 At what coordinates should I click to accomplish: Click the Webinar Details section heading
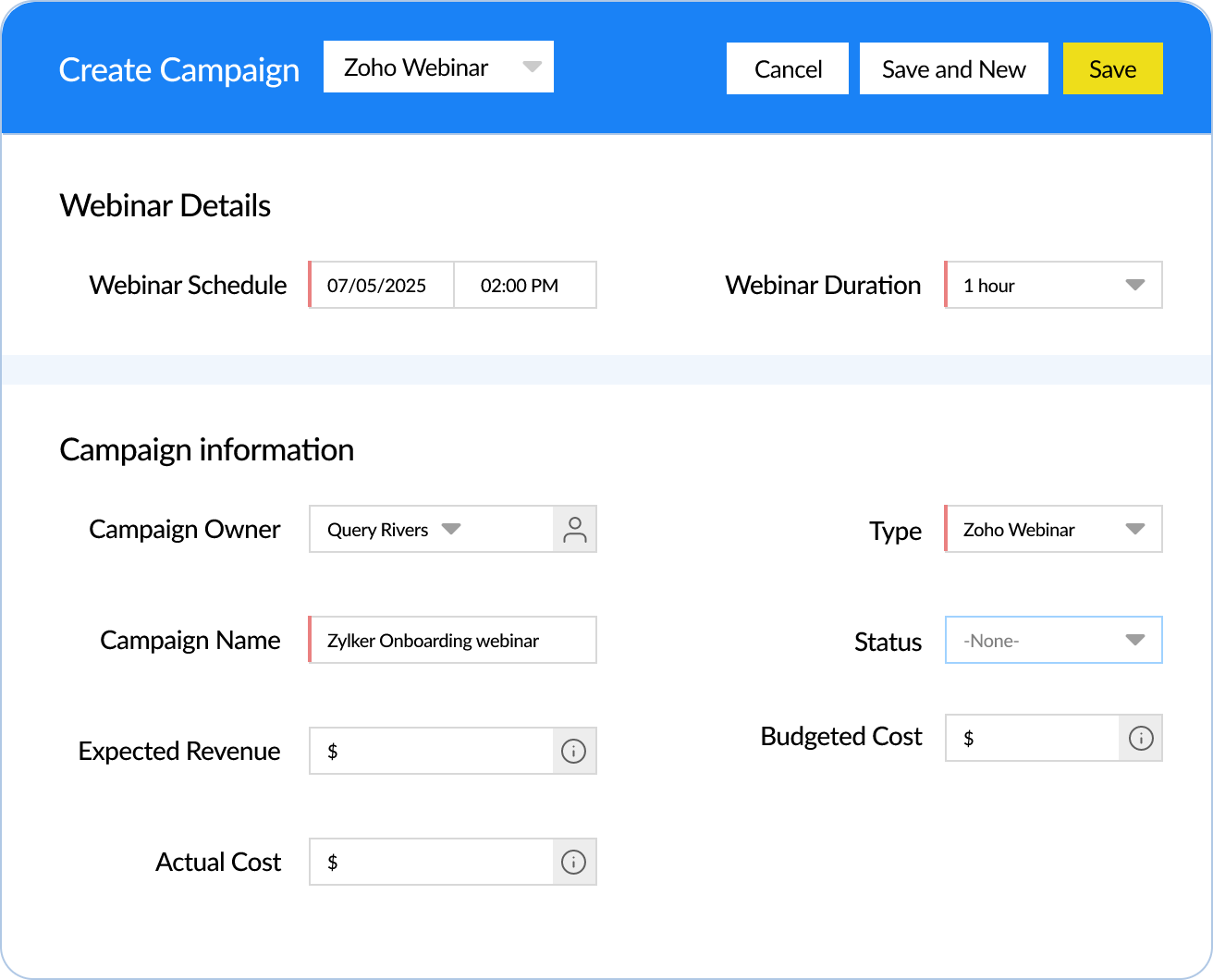pos(165,205)
